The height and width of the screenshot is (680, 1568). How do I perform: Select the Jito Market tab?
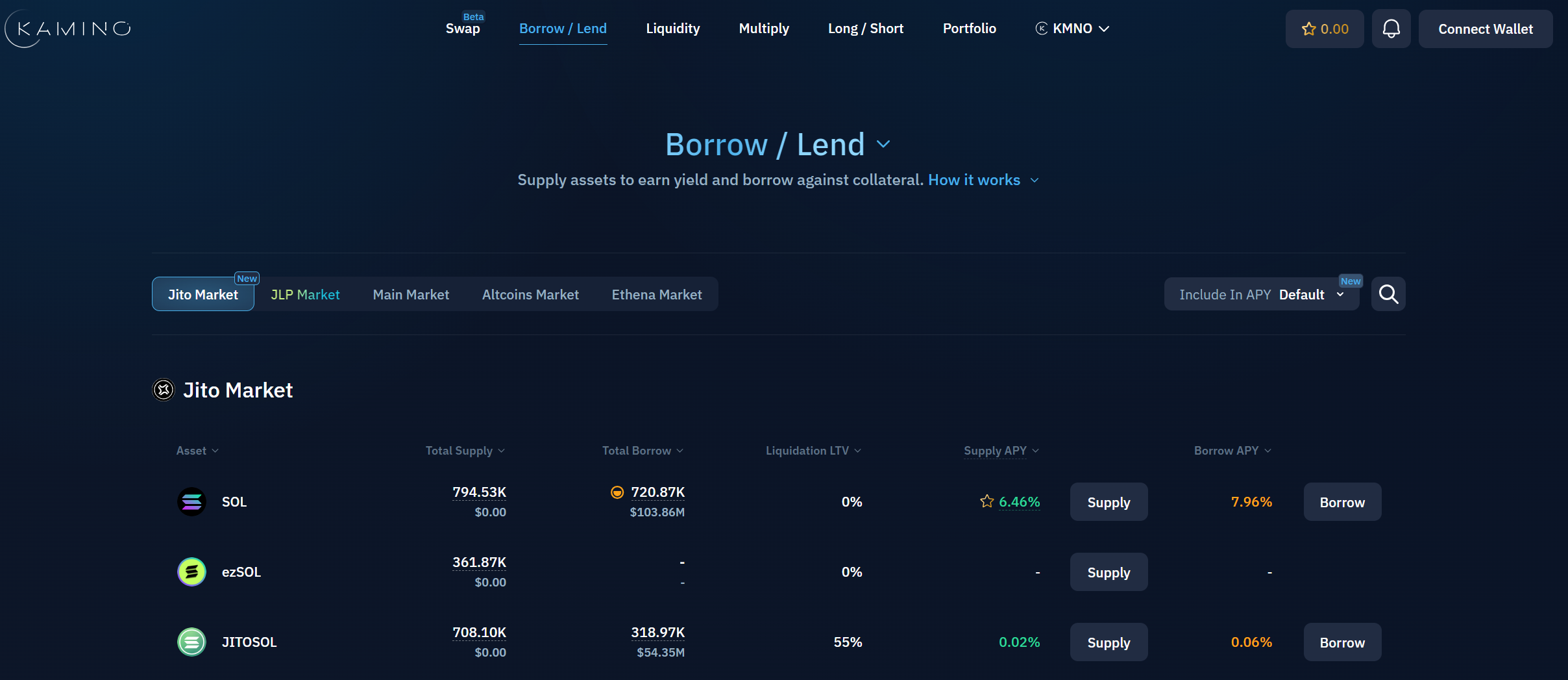(x=203, y=294)
